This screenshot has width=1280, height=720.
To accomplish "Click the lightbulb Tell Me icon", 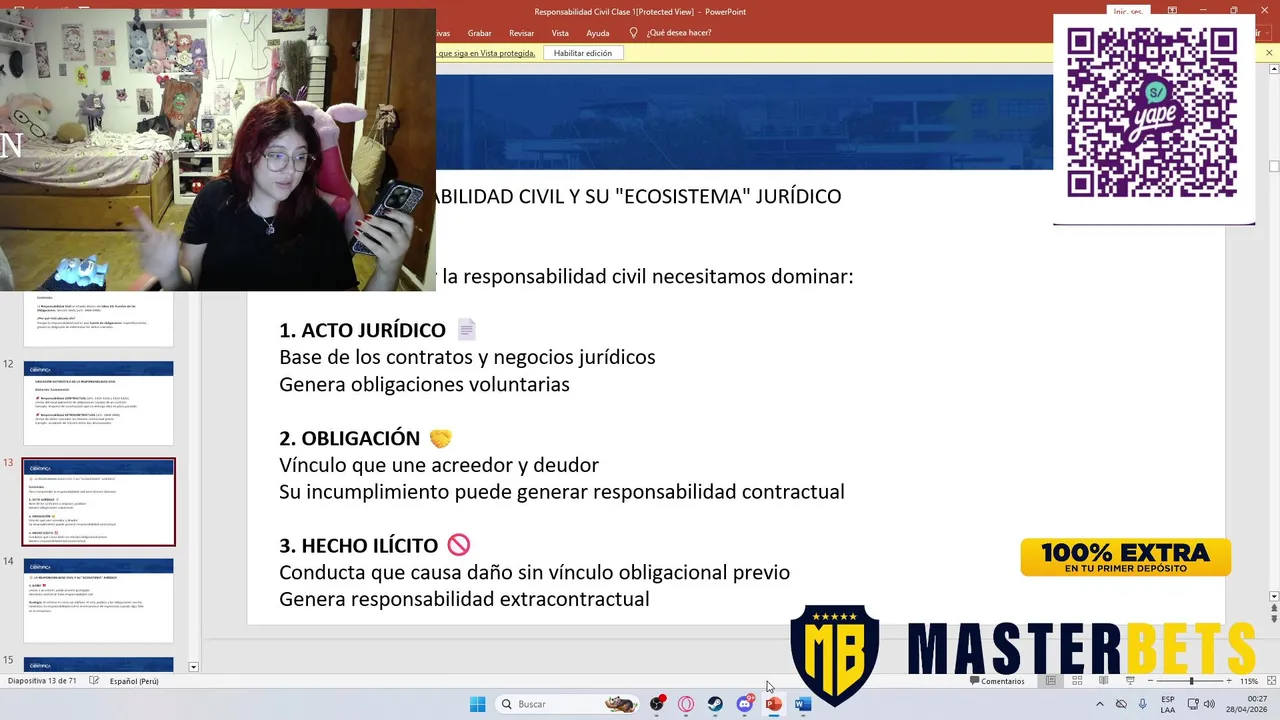I will click(633, 33).
